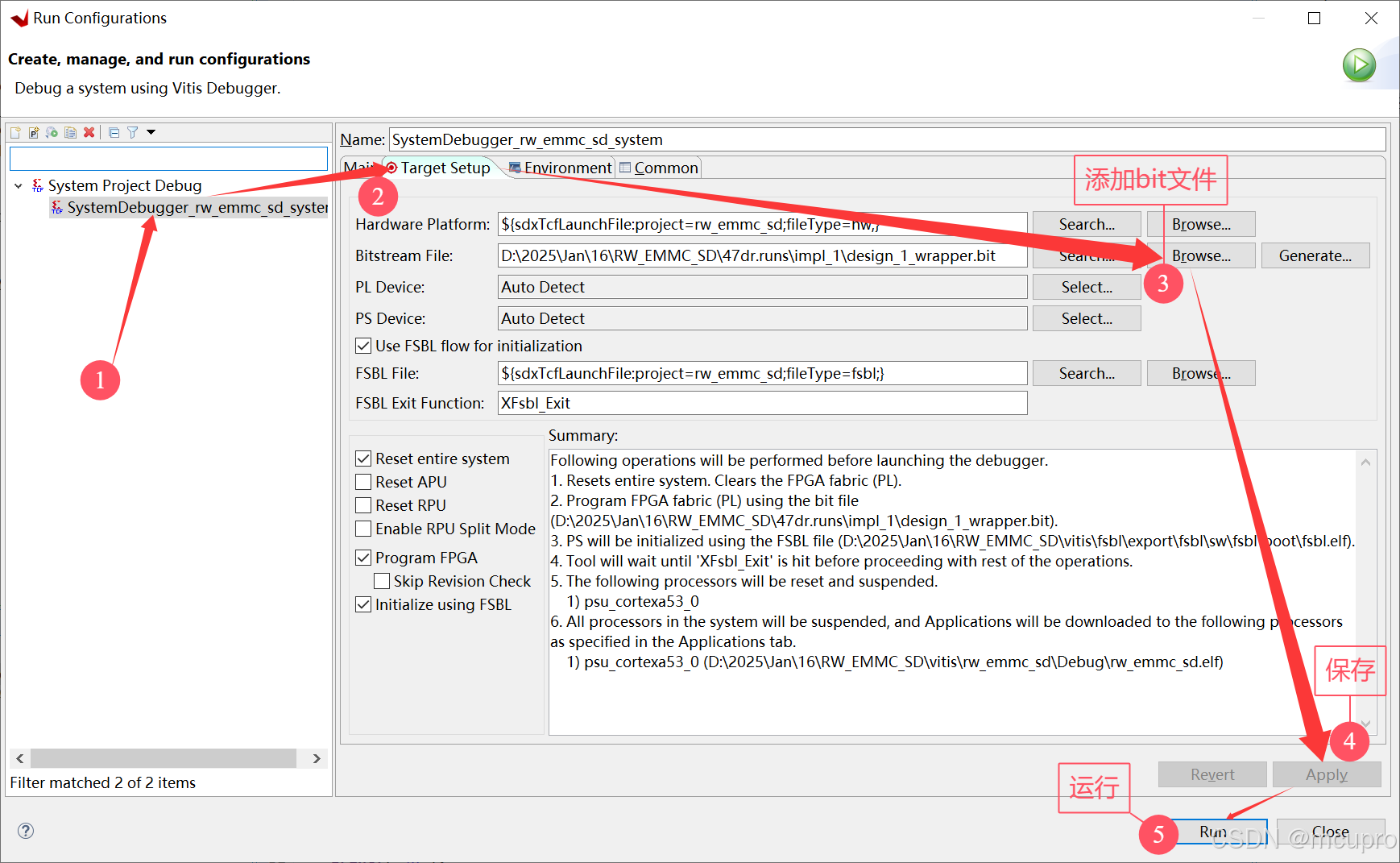Click Browse for Hardware Platform

(1201, 224)
